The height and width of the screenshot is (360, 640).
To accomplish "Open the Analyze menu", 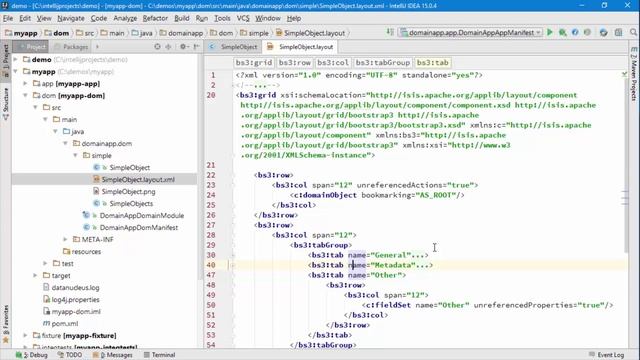I will (x=125, y=18).
